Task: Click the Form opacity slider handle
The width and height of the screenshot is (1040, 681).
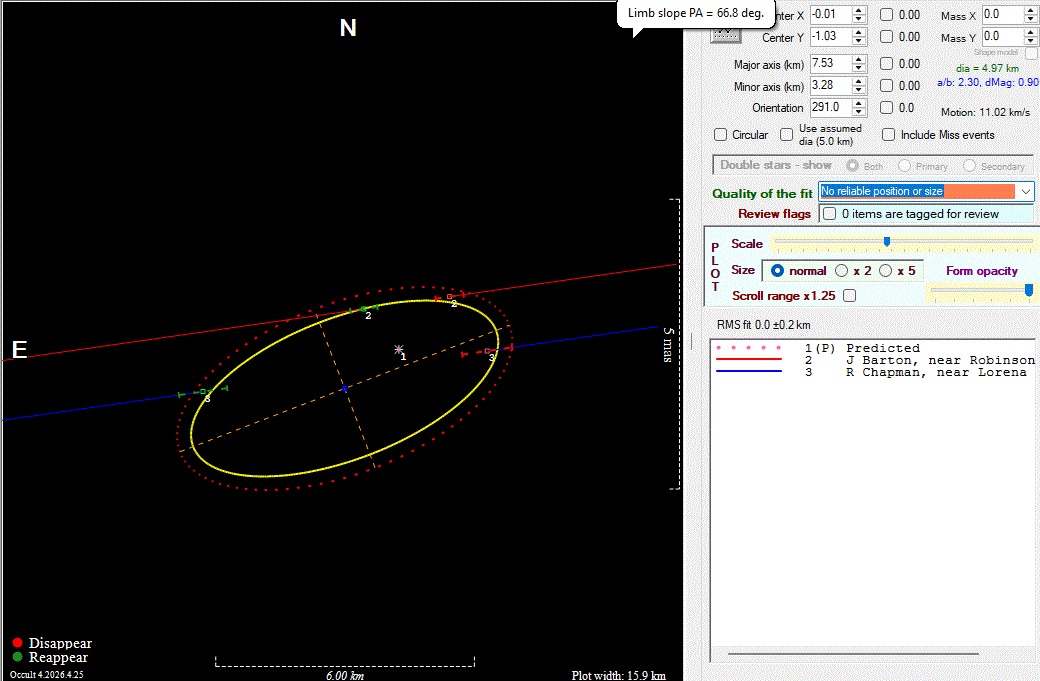Action: click(1029, 290)
